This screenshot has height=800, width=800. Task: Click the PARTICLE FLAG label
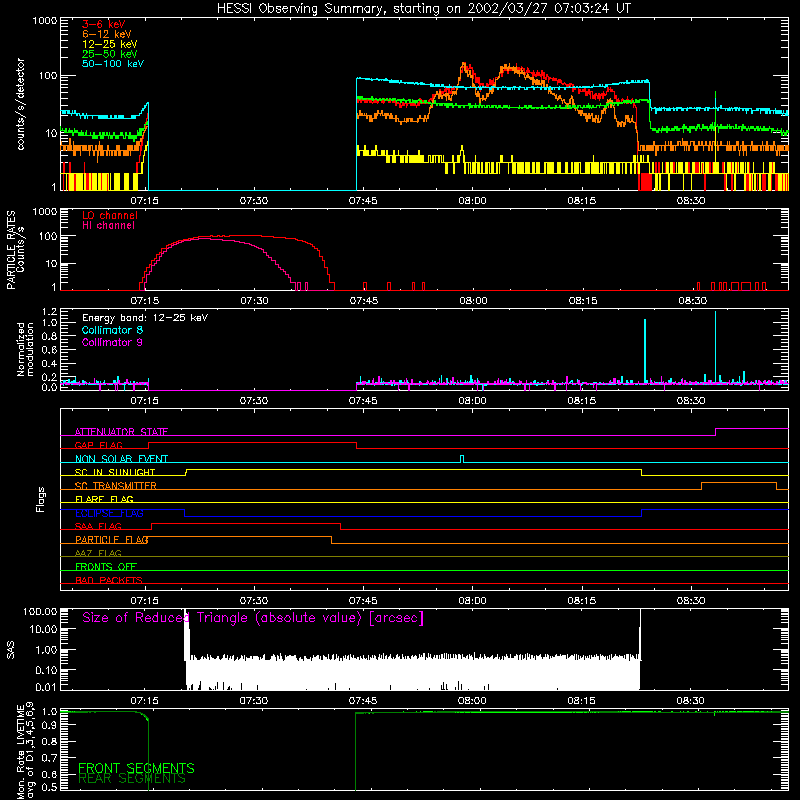click(x=112, y=540)
